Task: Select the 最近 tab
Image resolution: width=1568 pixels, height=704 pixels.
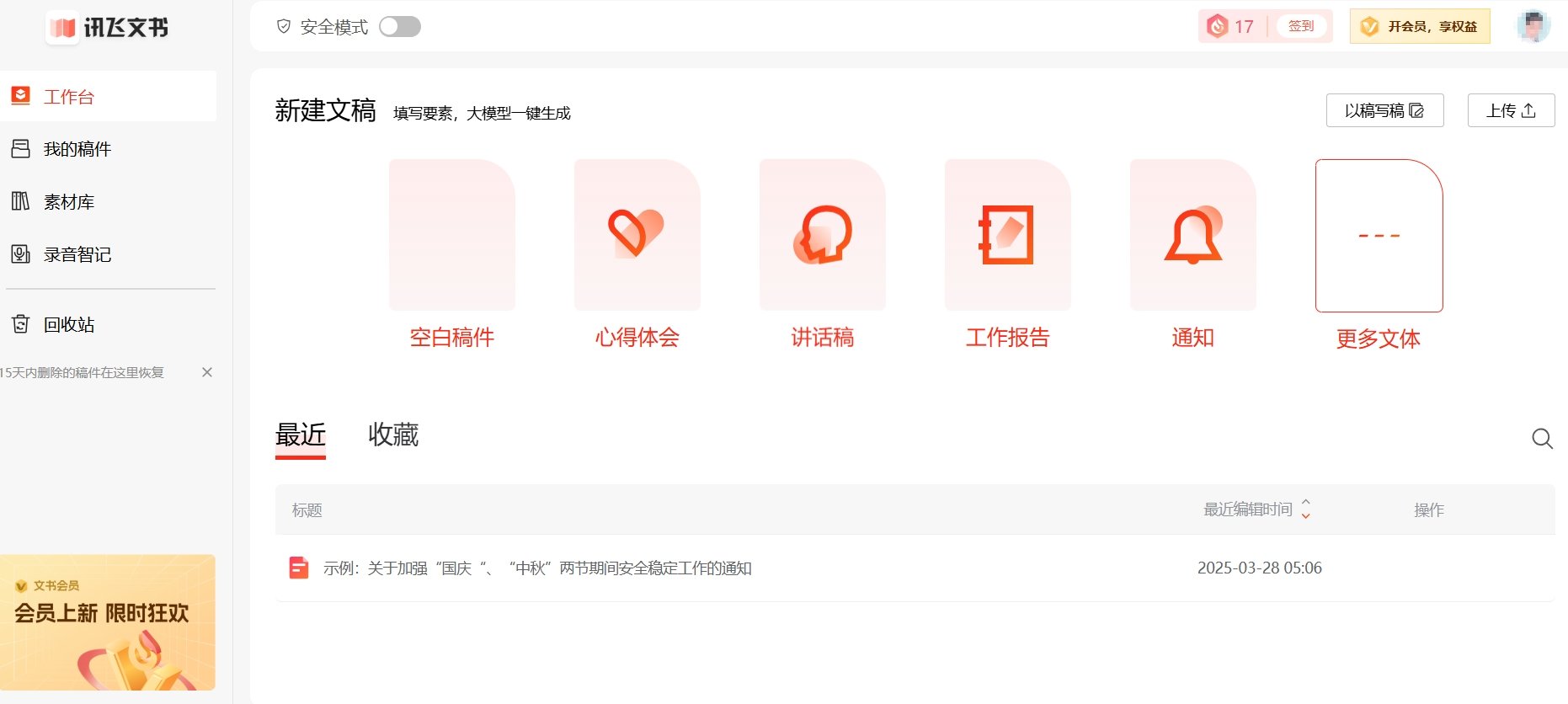Action: pyautogui.click(x=301, y=435)
